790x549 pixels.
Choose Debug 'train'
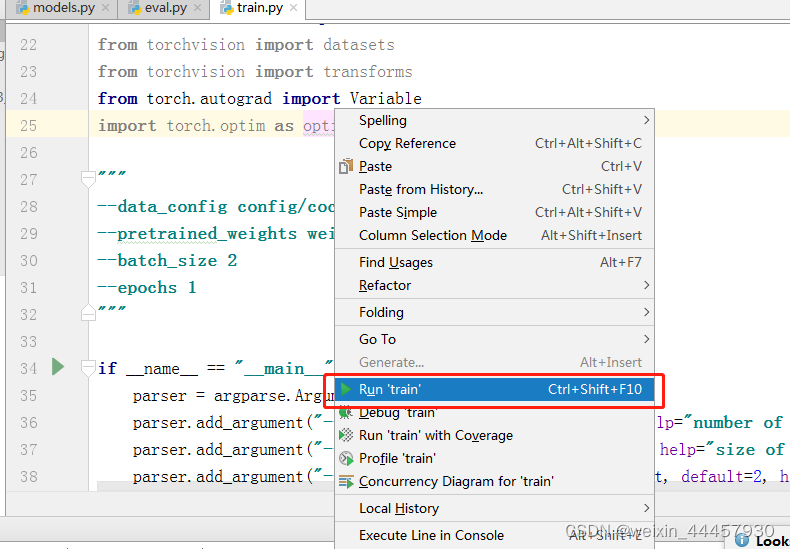coord(494,413)
